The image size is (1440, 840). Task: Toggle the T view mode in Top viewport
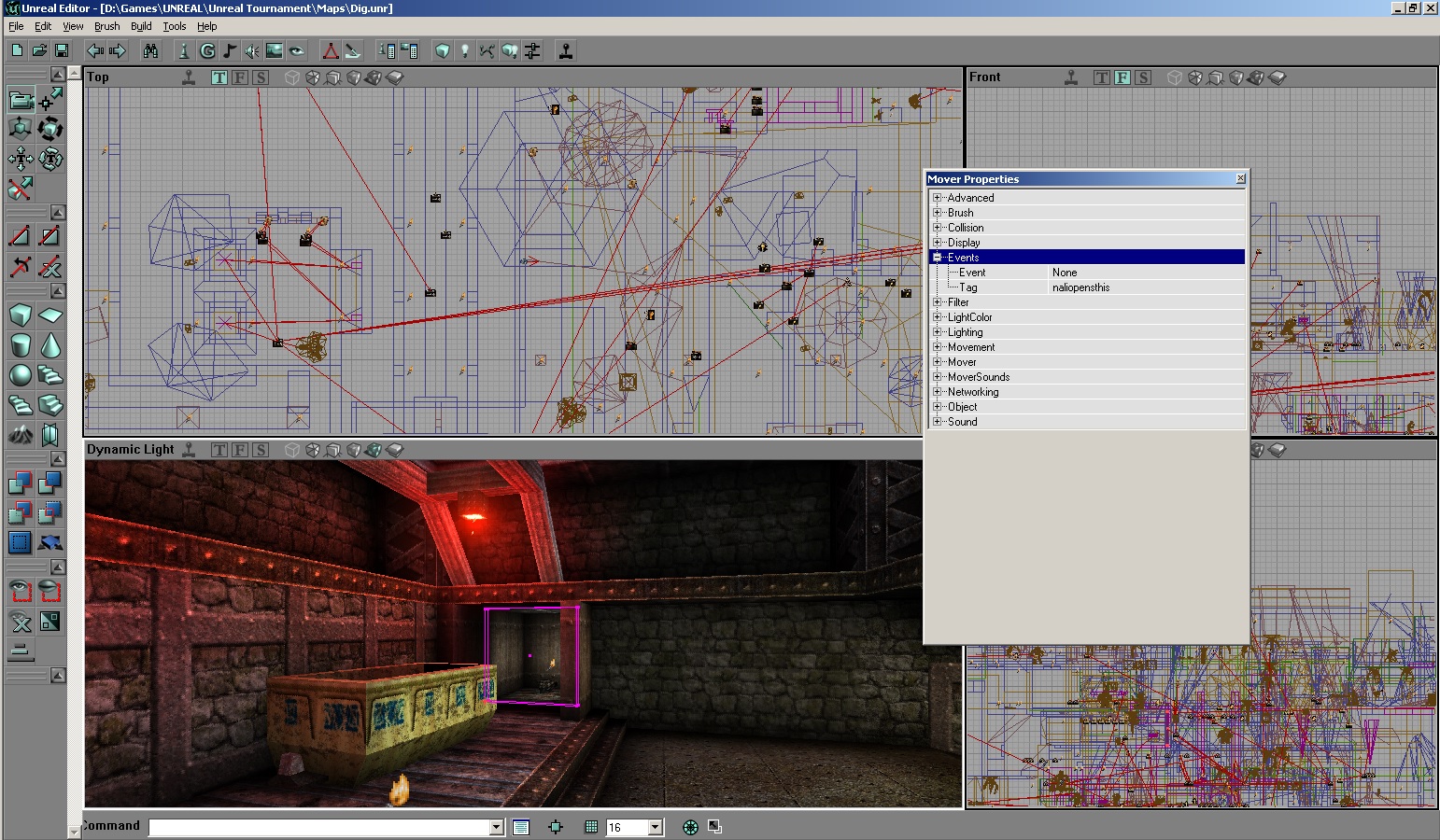pyautogui.click(x=219, y=77)
